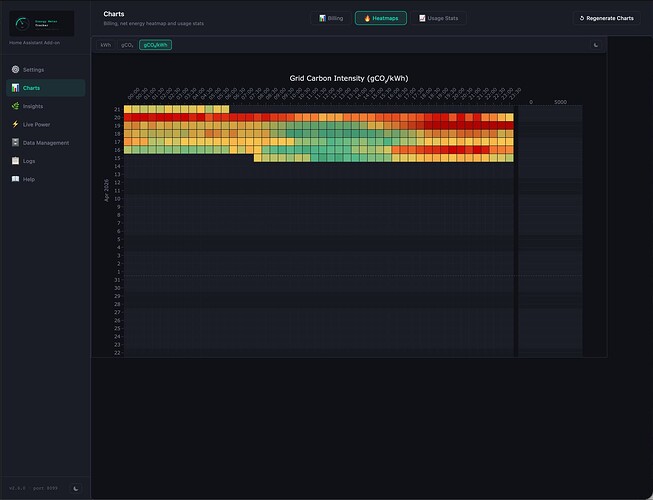Click the Logs label in sidebar

pos(29,161)
